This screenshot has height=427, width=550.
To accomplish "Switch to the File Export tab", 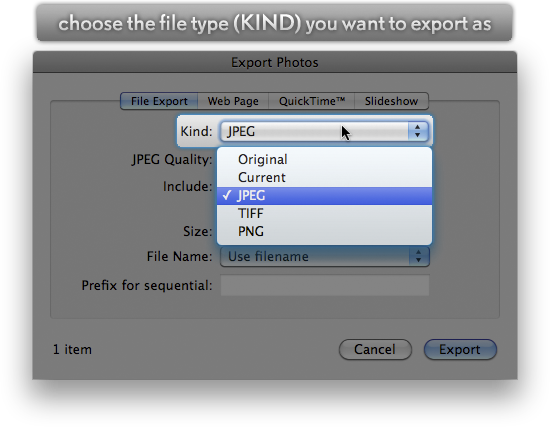I will pos(159,101).
